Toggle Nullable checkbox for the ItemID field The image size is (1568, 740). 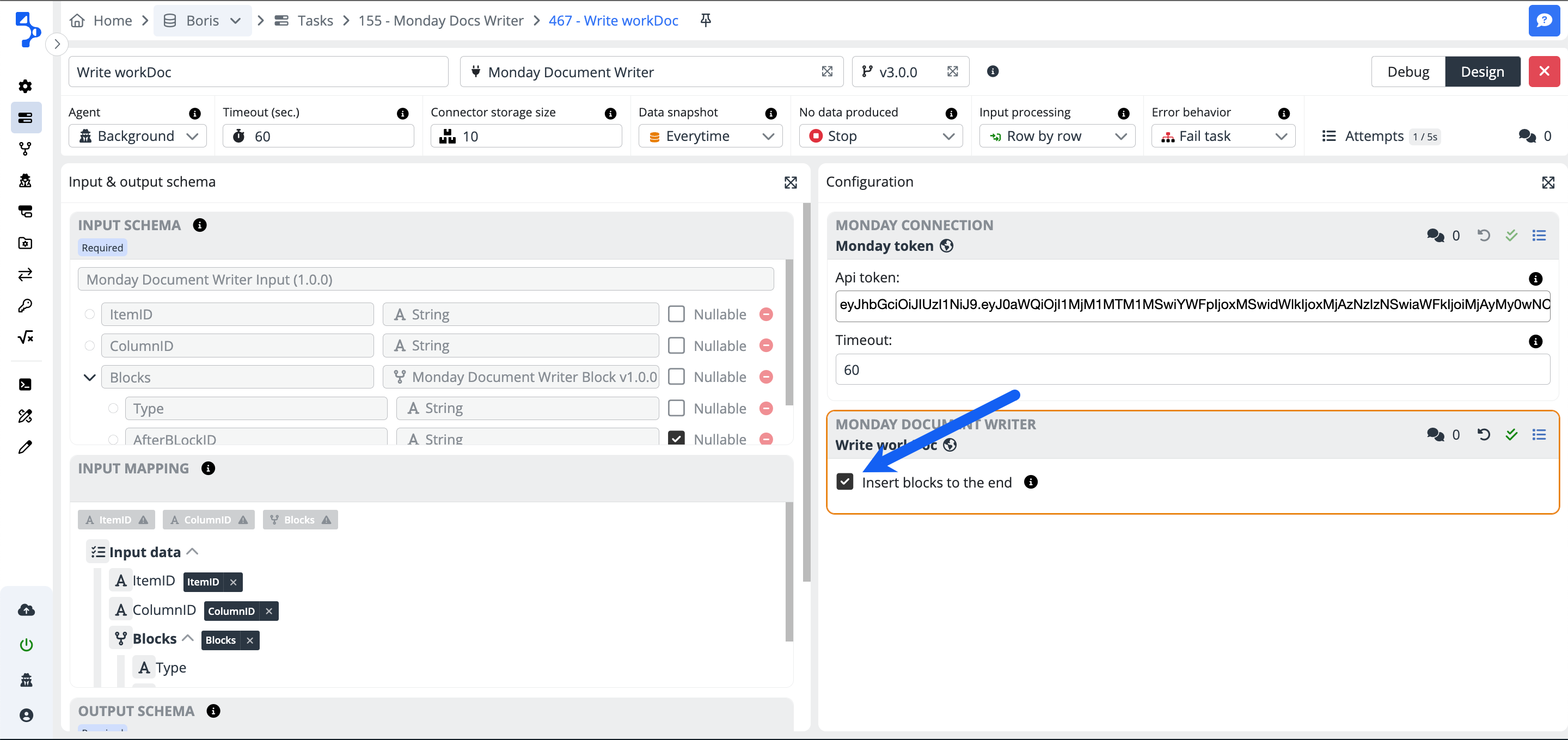click(676, 314)
